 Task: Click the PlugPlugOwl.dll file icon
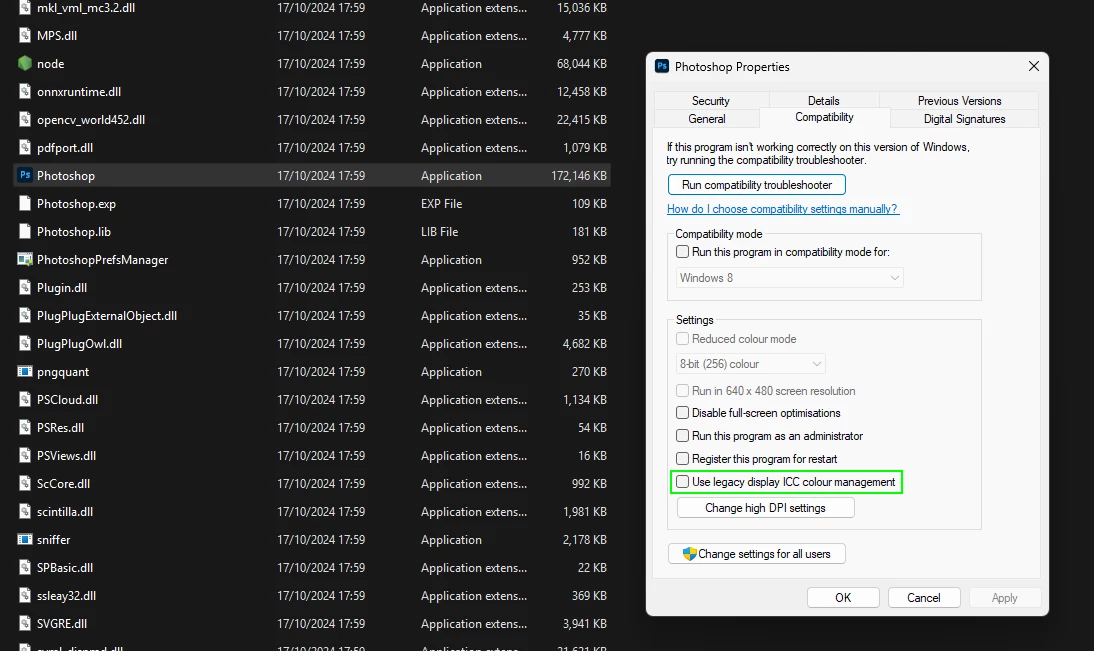25,343
